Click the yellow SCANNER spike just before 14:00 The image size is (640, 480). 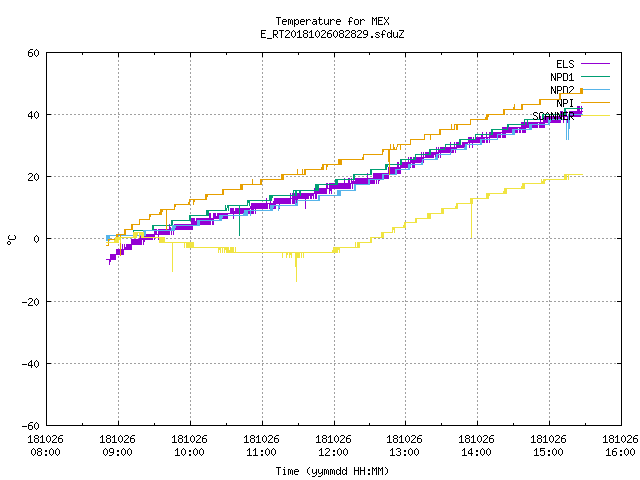click(471, 218)
